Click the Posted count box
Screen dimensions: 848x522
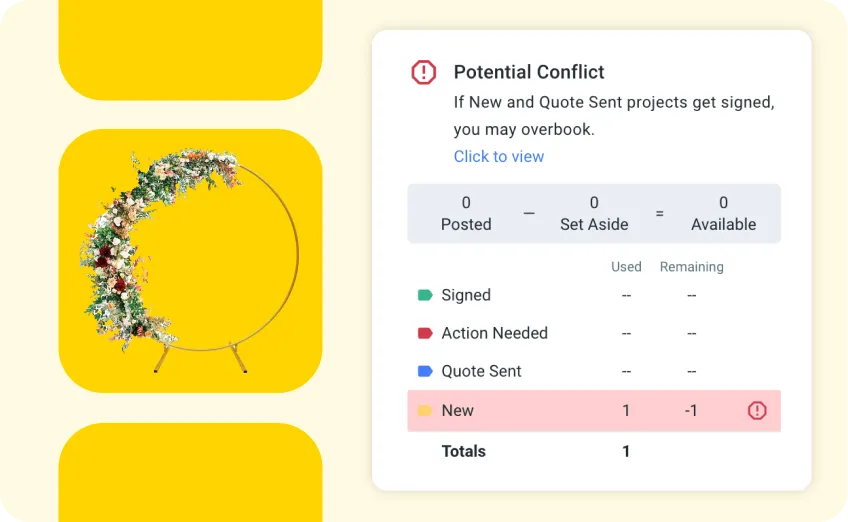pos(466,214)
